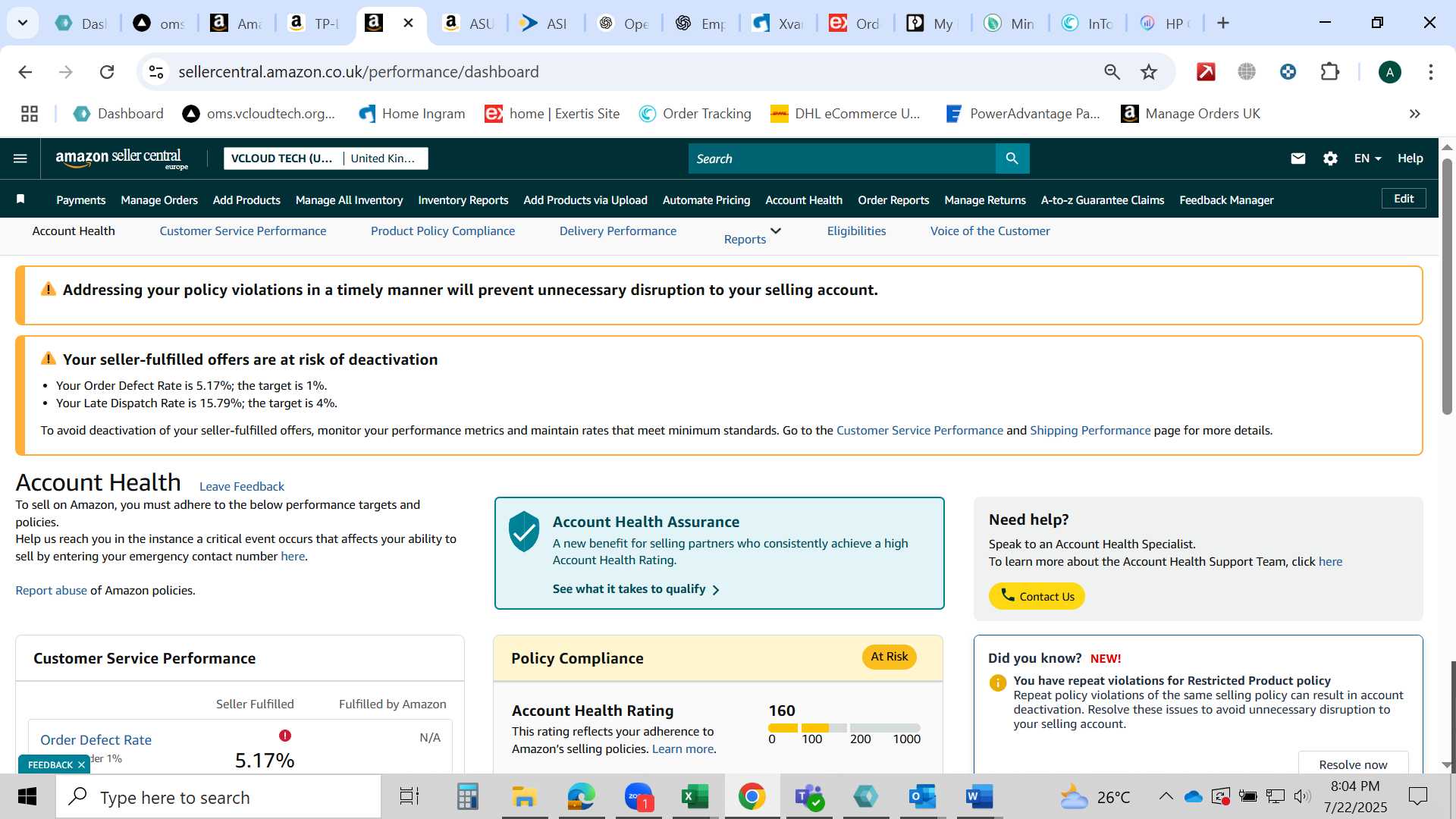The height and width of the screenshot is (819, 1456).
Task: Click the Help link in header
Action: click(1410, 158)
